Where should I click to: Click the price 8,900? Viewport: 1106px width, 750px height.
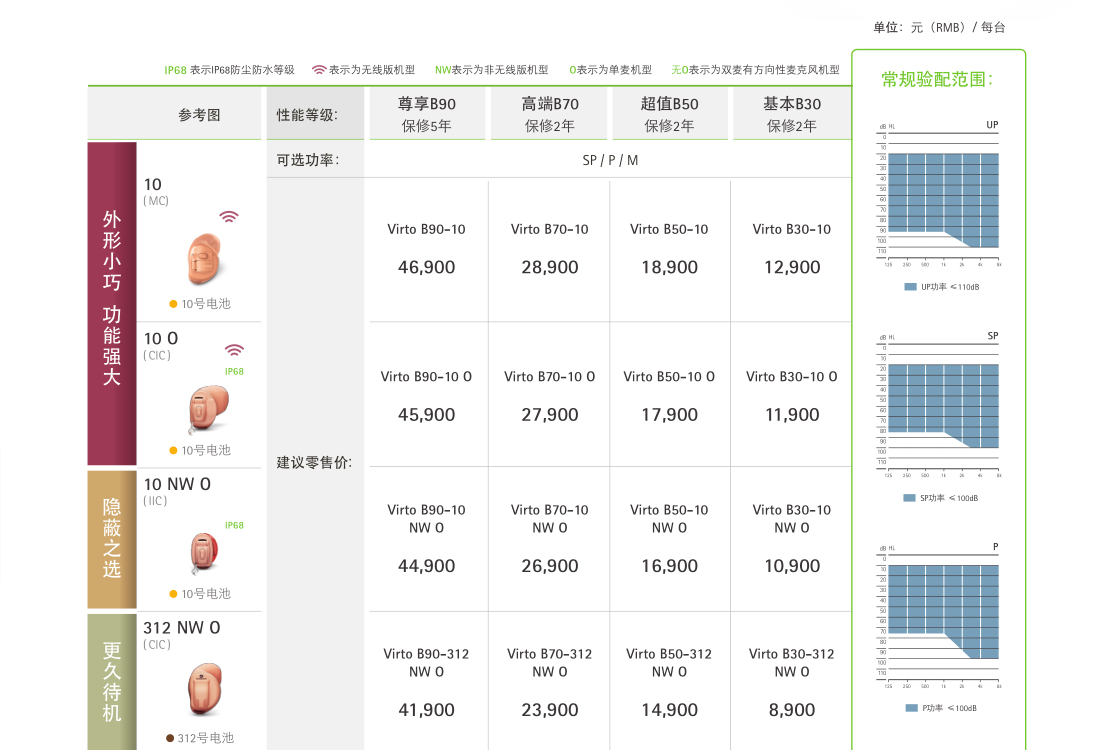792,710
